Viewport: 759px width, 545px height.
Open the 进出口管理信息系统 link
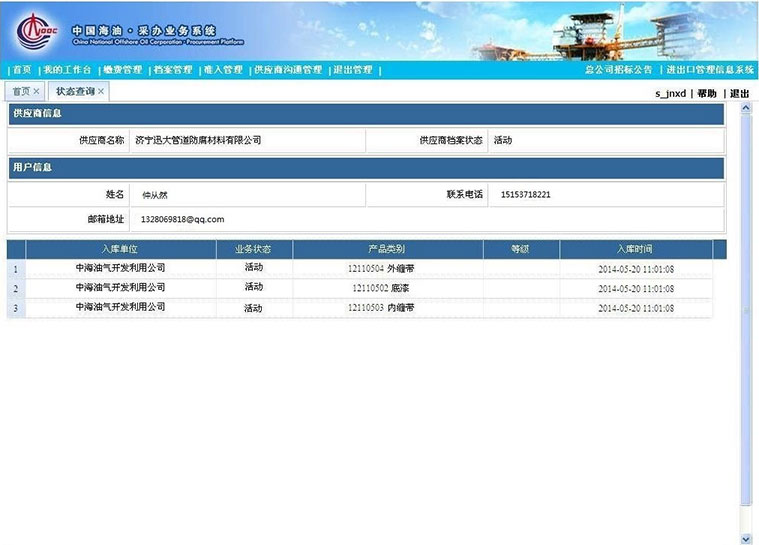click(710, 70)
